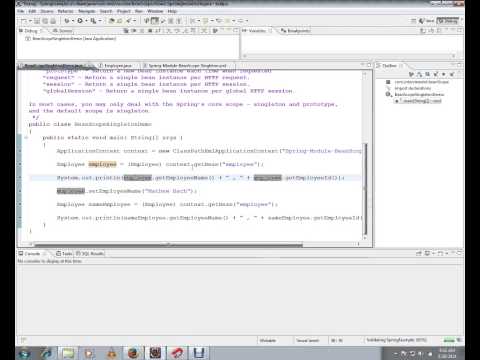Switch to the Tasks view tab

(x=64, y=254)
